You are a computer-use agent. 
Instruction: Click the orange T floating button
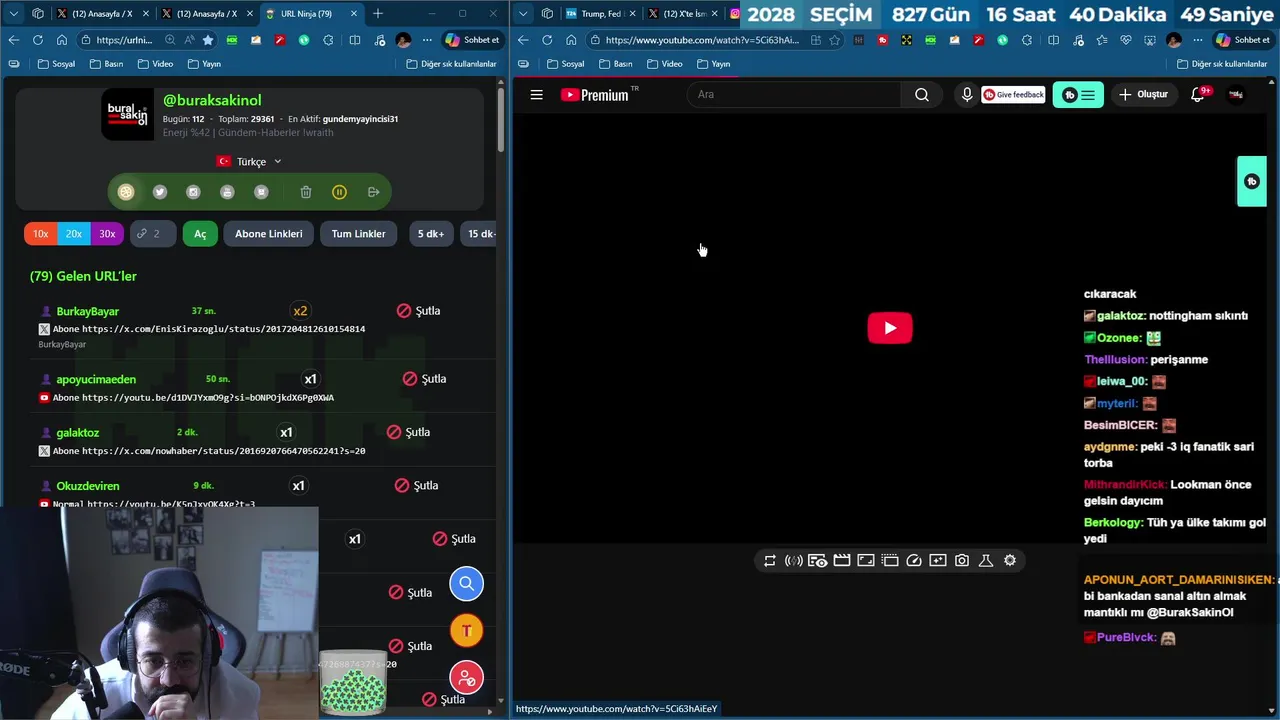(x=466, y=631)
